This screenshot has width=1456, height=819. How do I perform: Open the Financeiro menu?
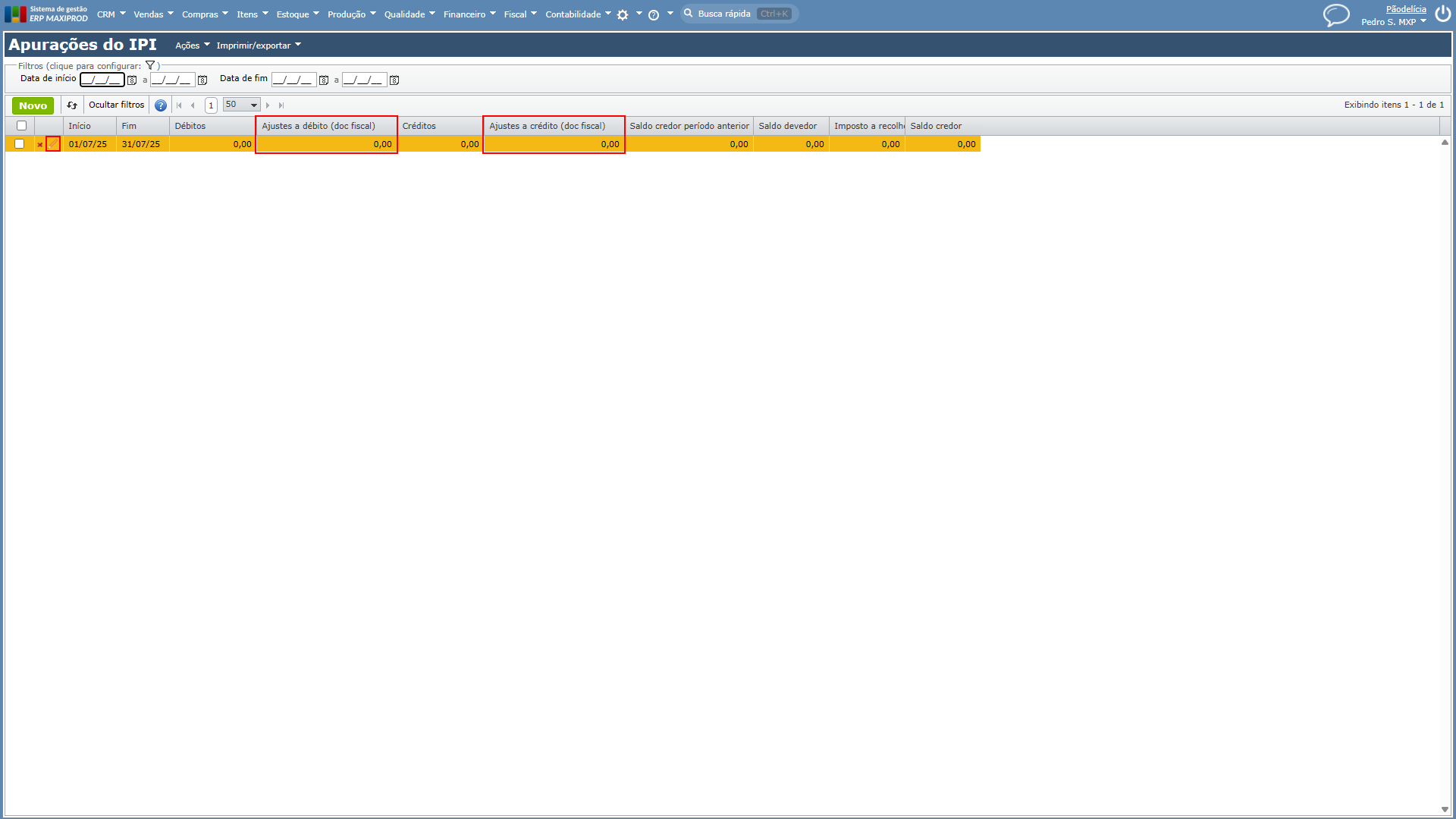[x=469, y=14]
